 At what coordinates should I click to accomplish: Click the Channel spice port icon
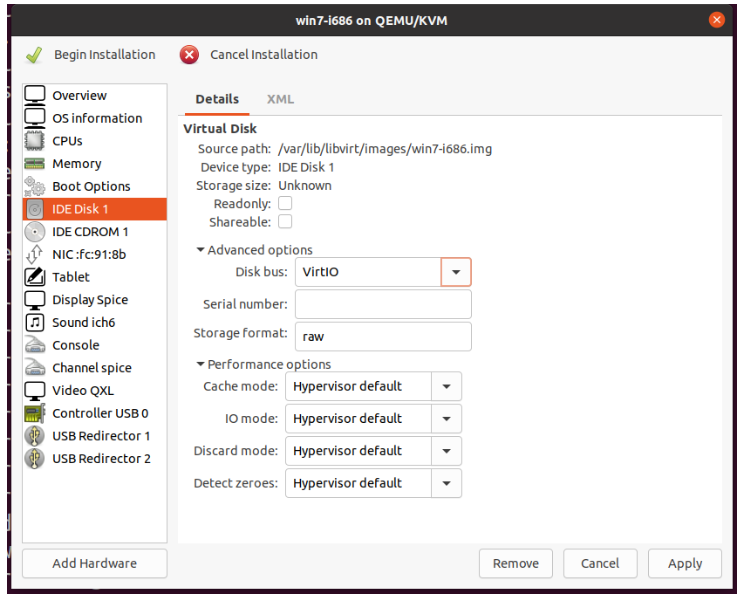[35, 367]
